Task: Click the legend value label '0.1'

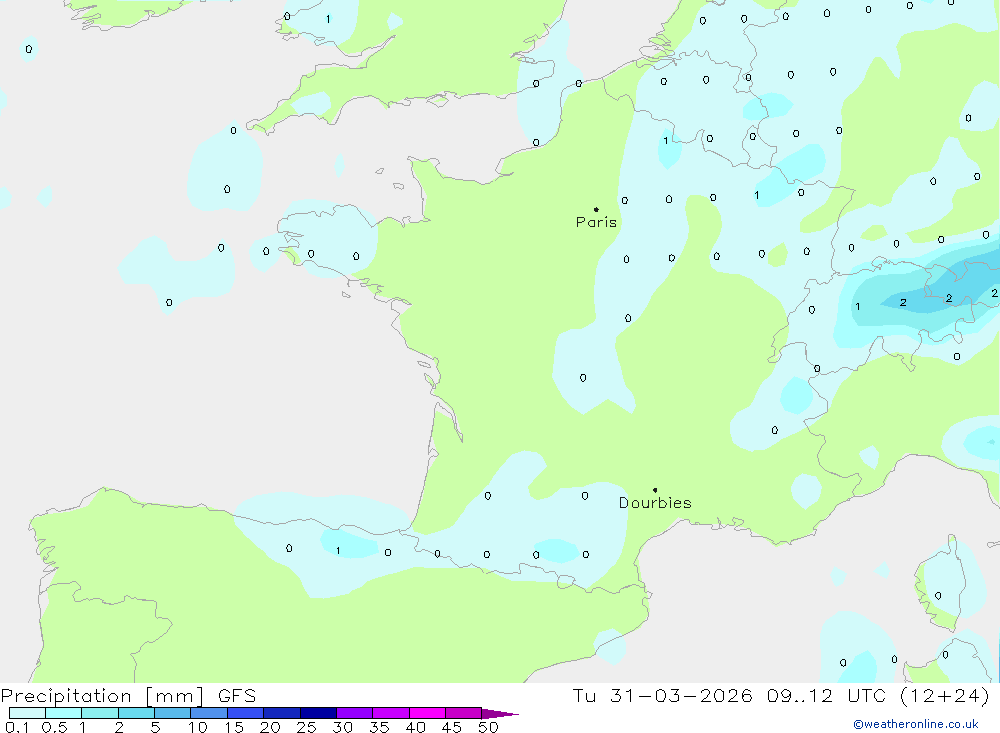Action: [x=17, y=727]
